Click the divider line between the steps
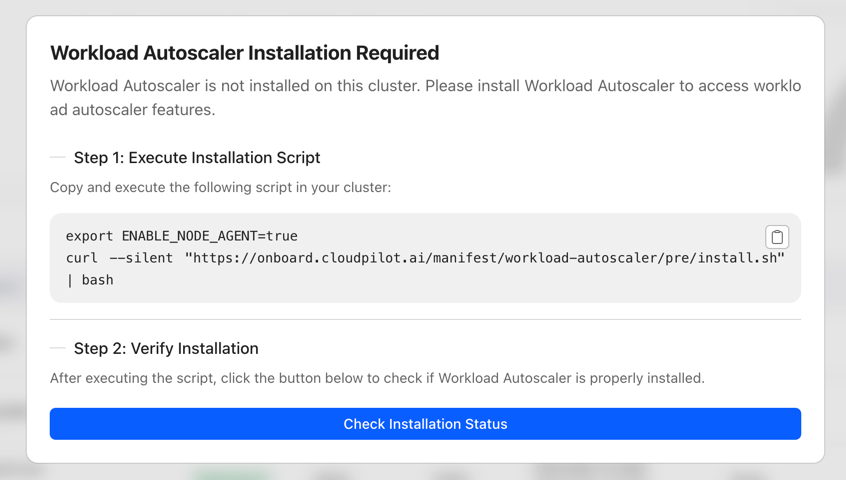The image size is (846, 480). [x=425, y=320]
